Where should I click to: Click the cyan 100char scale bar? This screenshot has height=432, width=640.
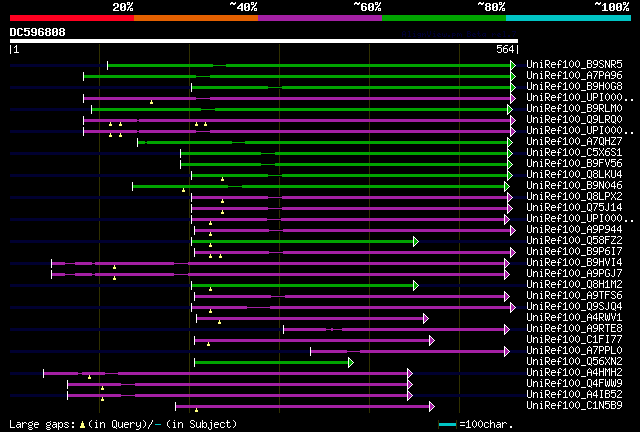coord(447,425)
